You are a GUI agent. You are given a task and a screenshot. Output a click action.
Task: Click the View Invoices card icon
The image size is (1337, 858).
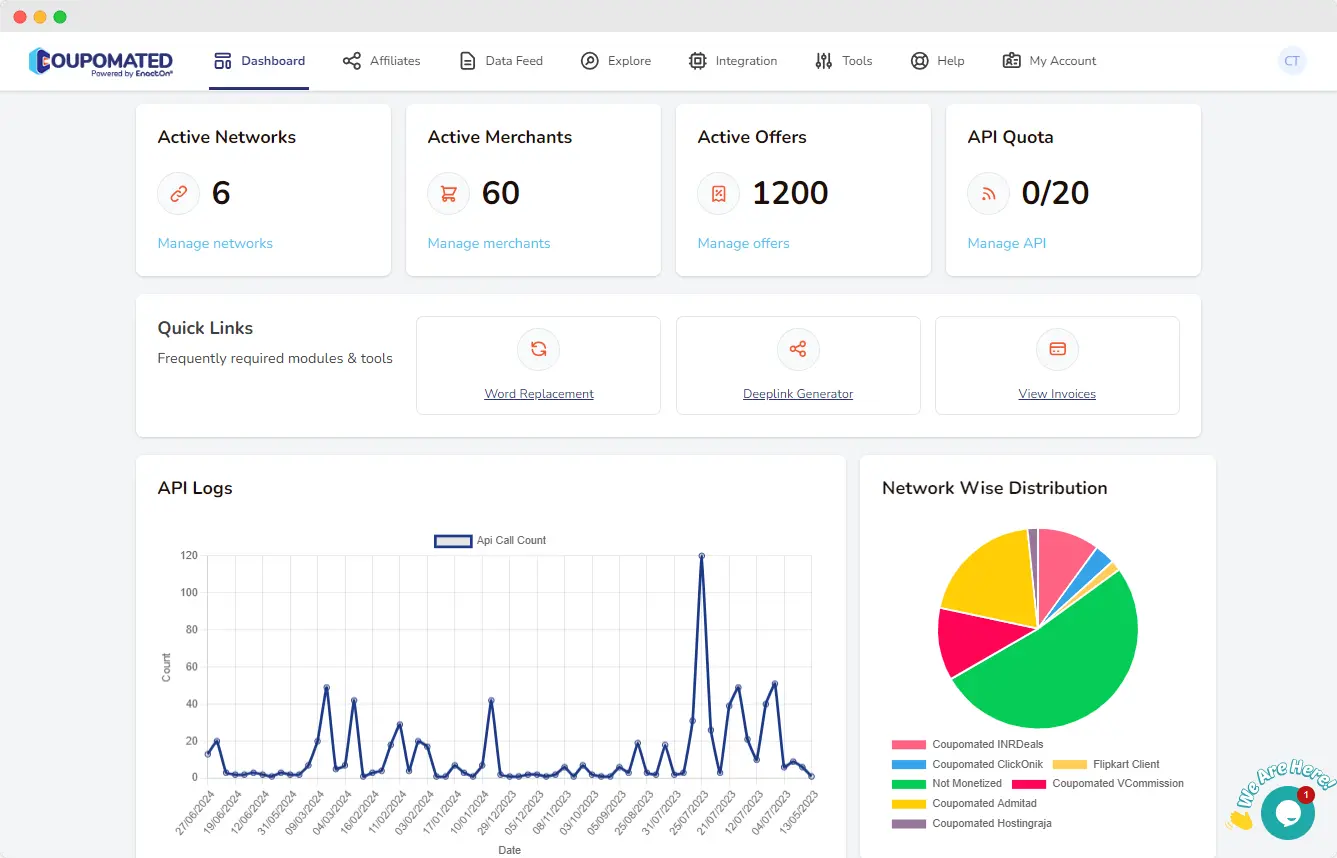point(1057,349)
